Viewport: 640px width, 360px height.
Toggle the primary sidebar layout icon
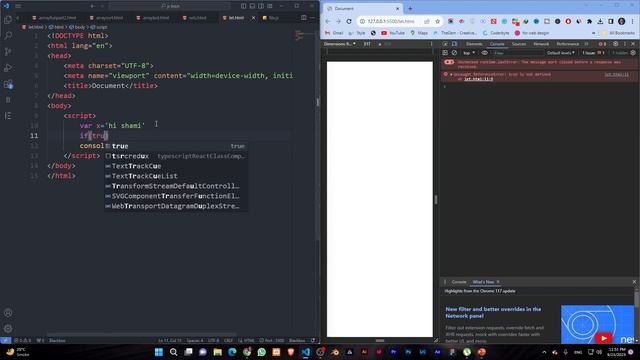[x=244, y=6]
